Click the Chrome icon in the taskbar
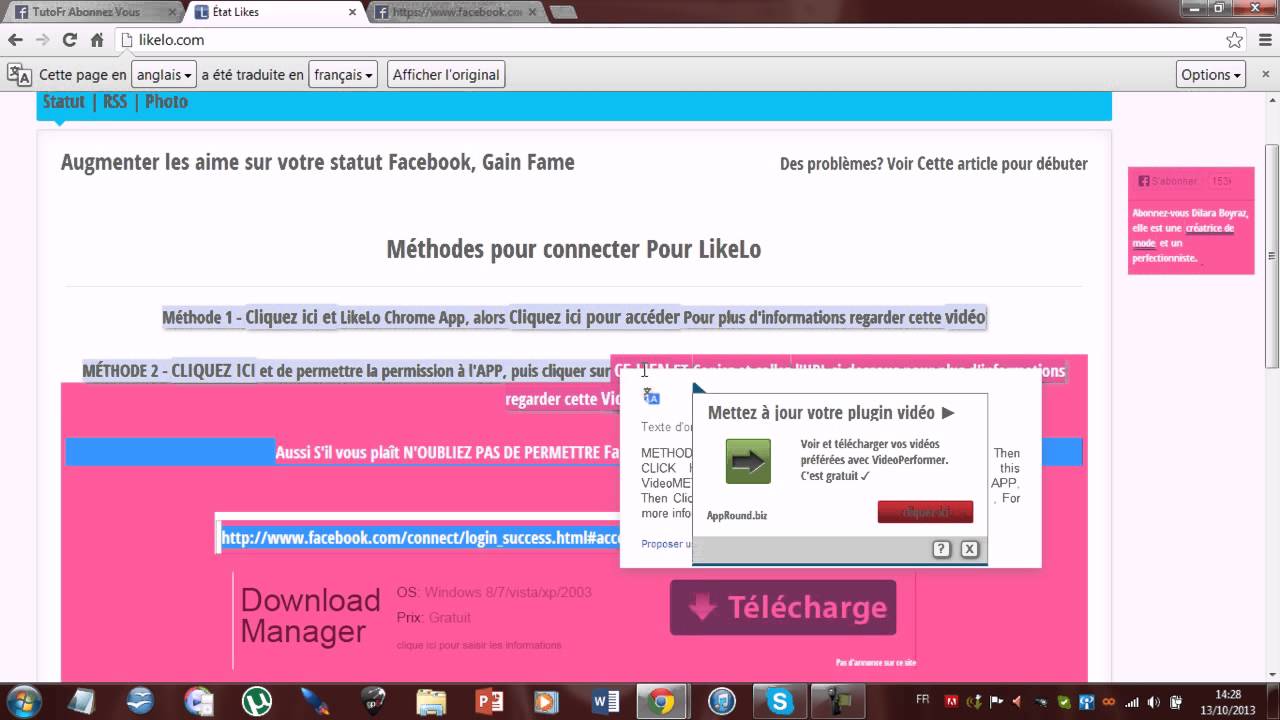This screenshot has width=1280, height=720. point(660,702)
